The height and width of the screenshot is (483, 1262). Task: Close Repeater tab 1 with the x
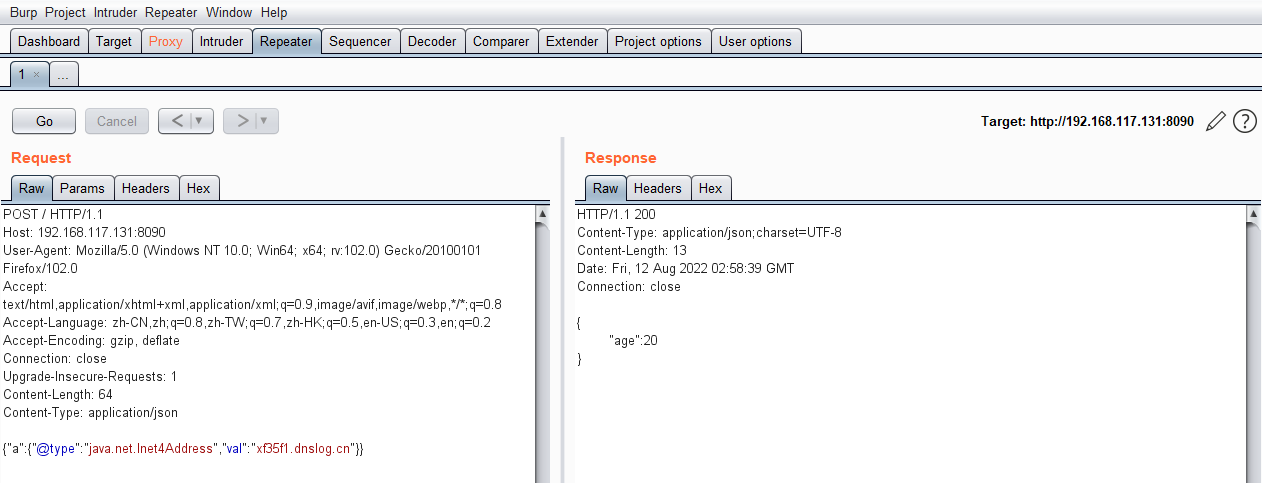37,74
